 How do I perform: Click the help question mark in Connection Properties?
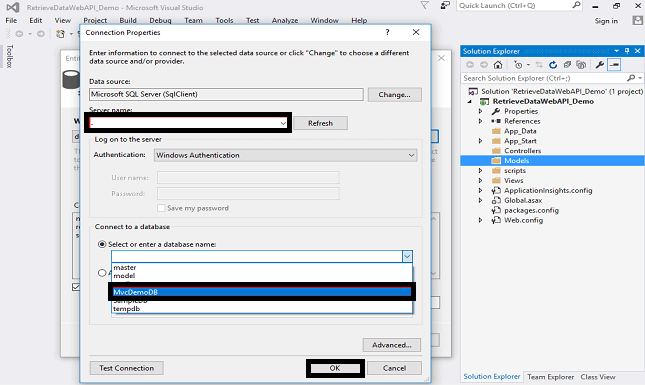(387, 32)
